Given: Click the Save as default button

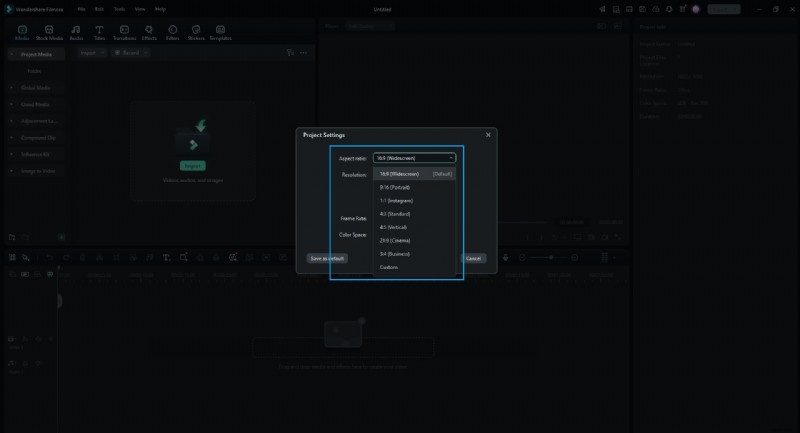Looking at the screenshot, I should click(327, 258).
